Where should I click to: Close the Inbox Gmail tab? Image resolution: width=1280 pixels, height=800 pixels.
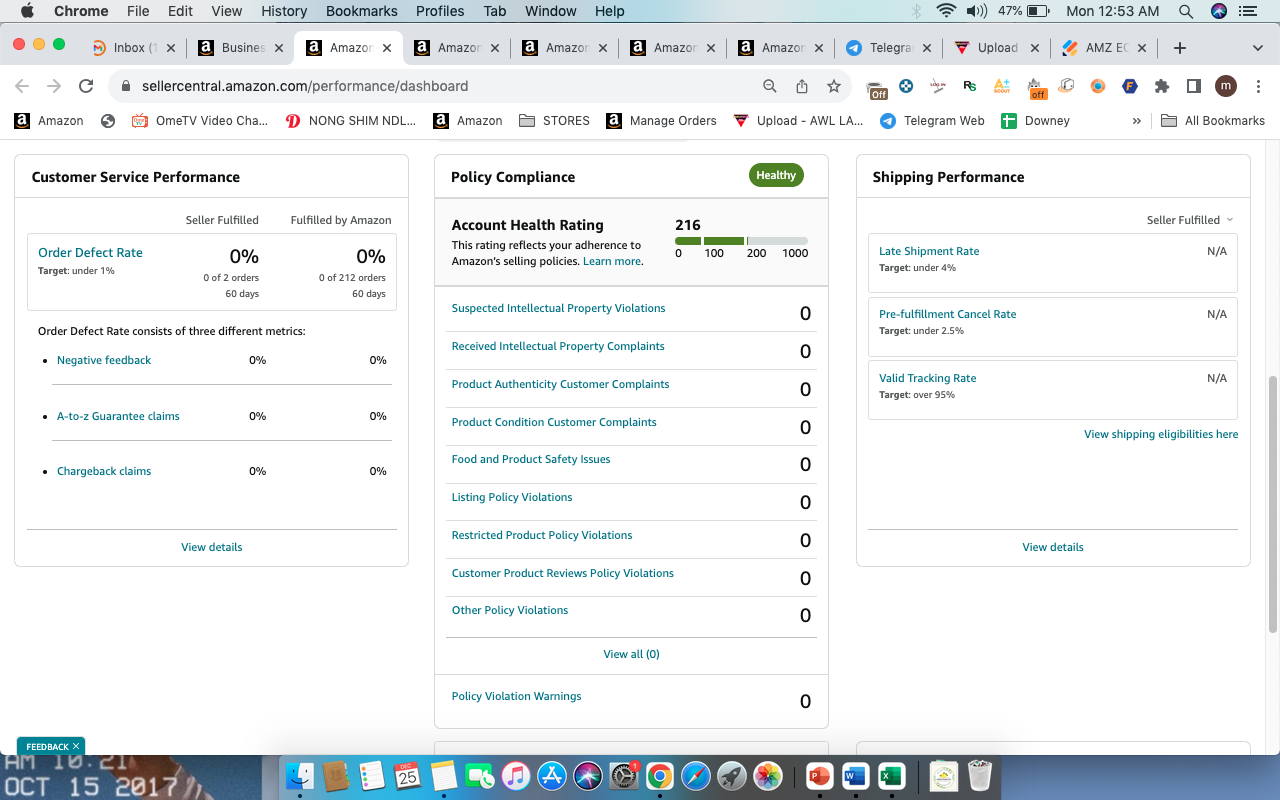[170, 48]
